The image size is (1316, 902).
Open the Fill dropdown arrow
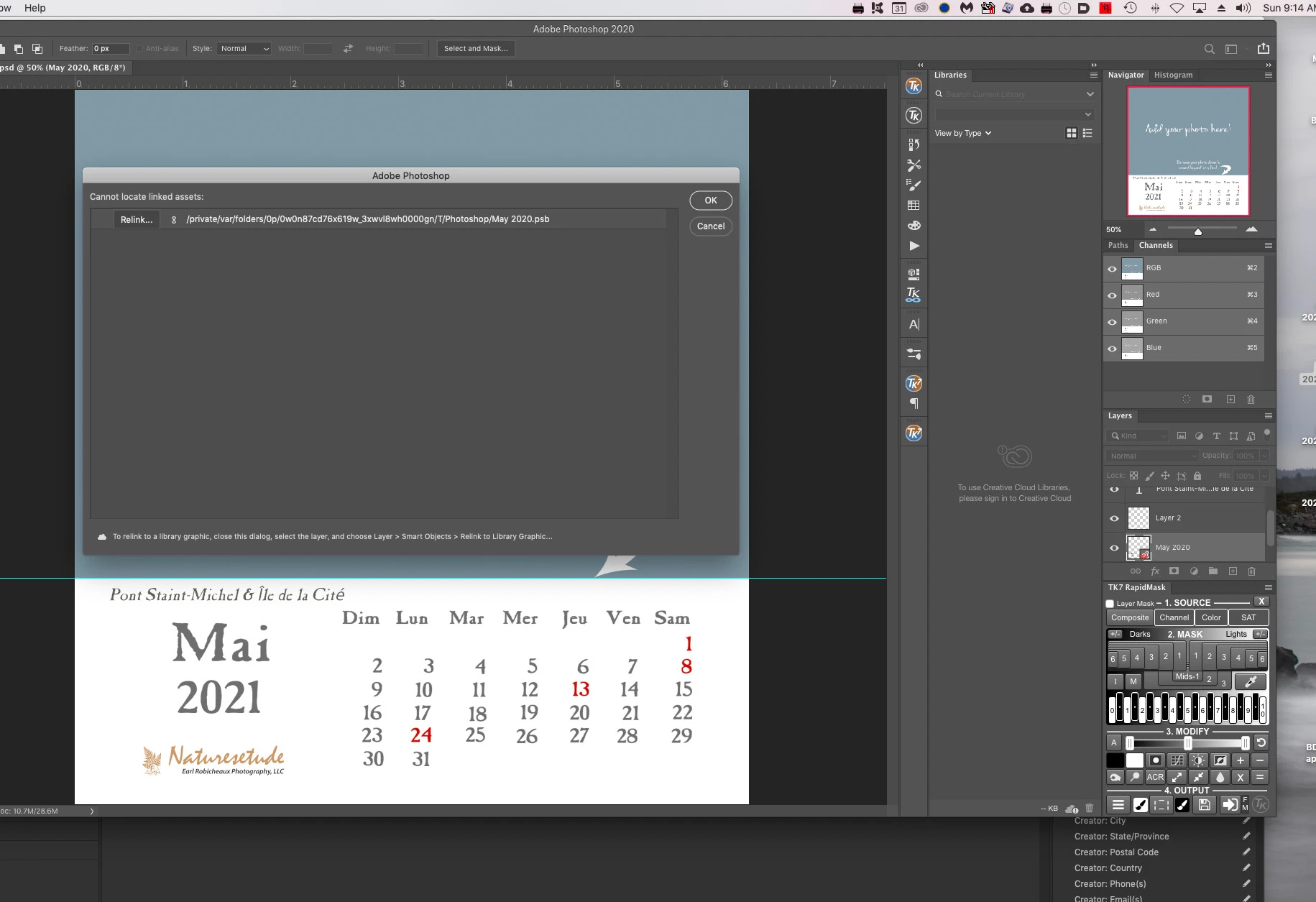click(x=1264, y=476)
